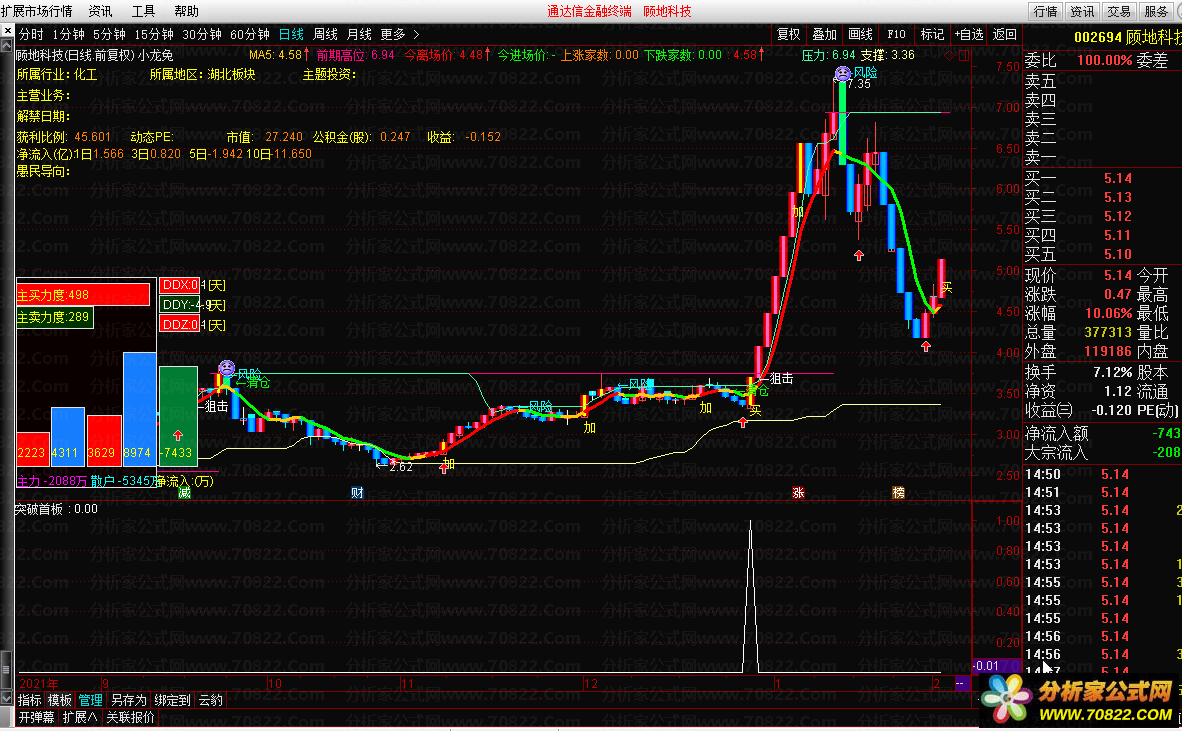Toggle 开弹幕 bullet comments on
Screen dimensions: 1182x731
[x=37, y=717]
